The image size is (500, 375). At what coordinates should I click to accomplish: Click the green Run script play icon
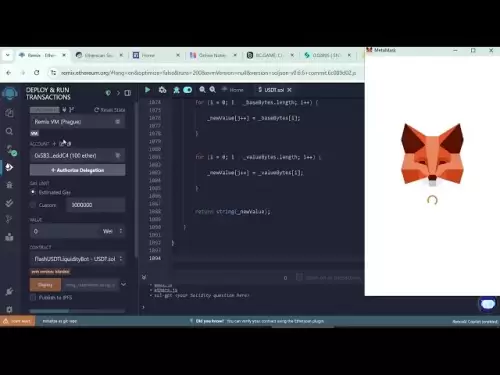[x=147, y=90]
